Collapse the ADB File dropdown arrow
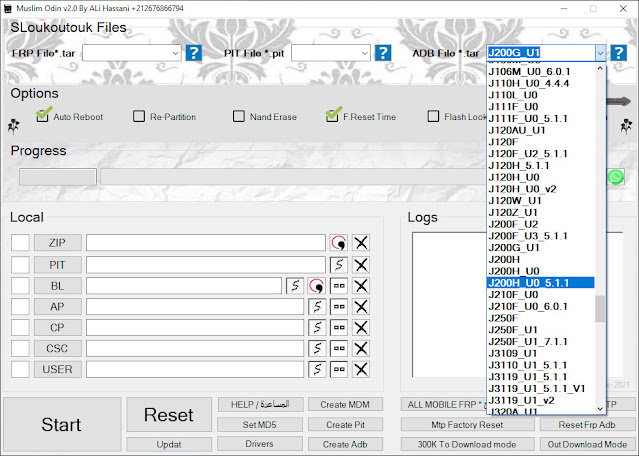 (x=600, y=53)
